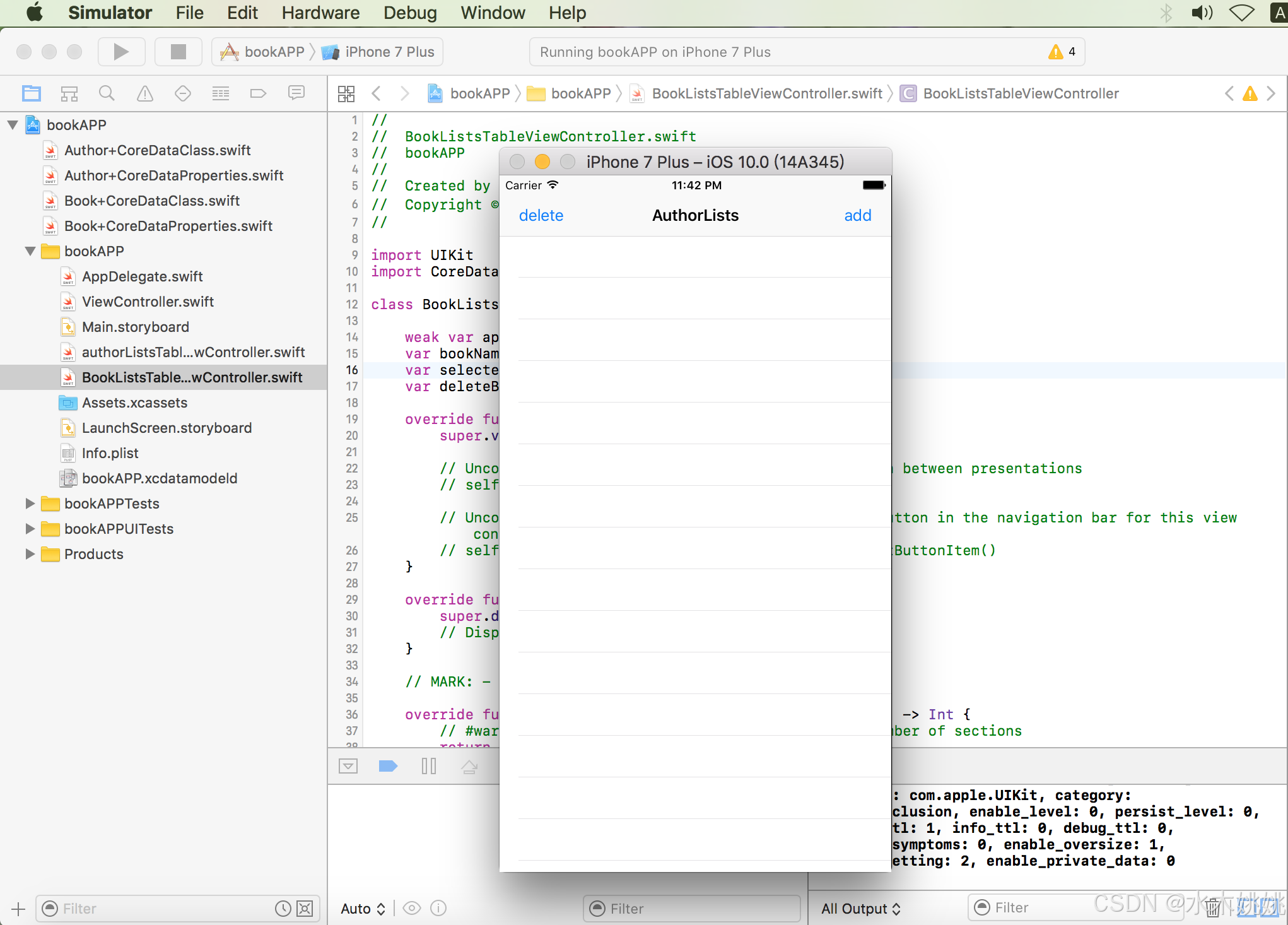Open the All Output dropdown
The height and width of the screenshot is (925, 1288).
click(861, 909)
